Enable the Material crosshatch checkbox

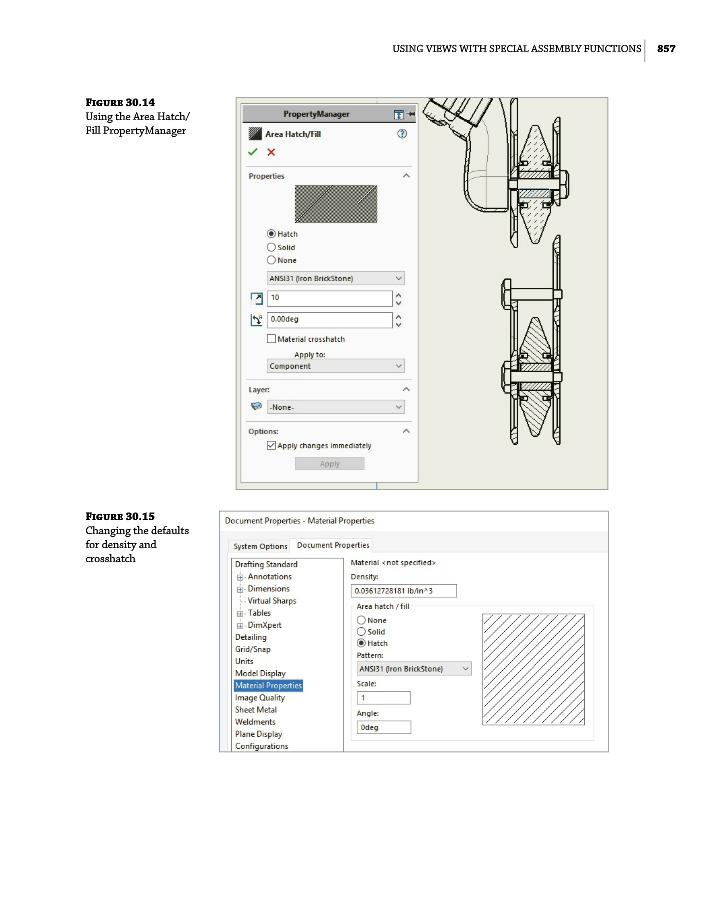[272, 339]
